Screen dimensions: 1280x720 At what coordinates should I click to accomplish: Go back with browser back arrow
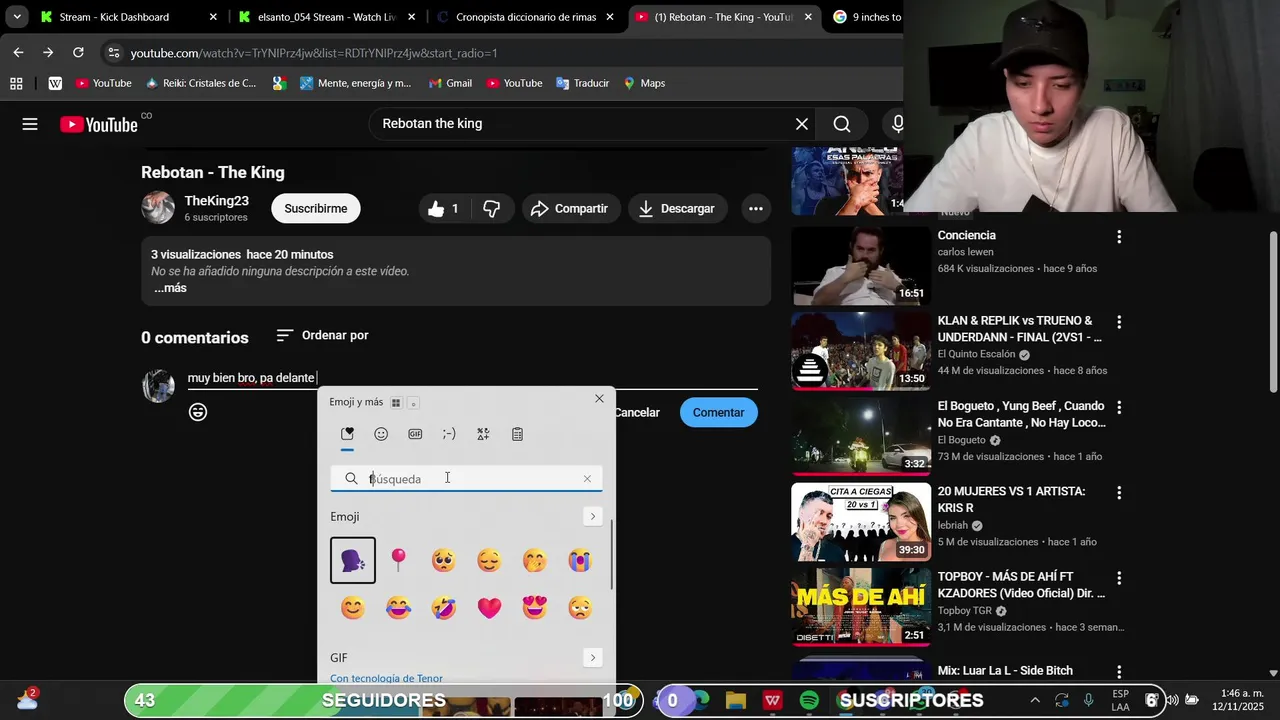point(18,52)
